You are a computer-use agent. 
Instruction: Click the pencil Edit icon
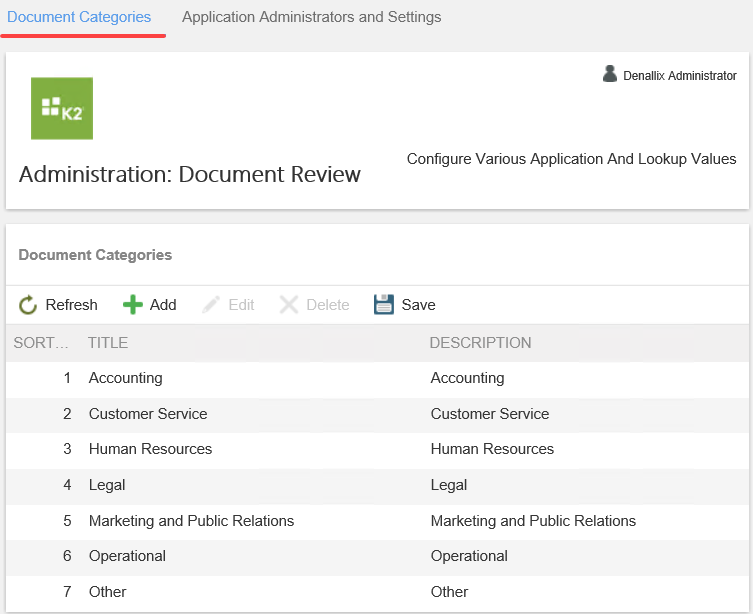(x=211, y=305)
